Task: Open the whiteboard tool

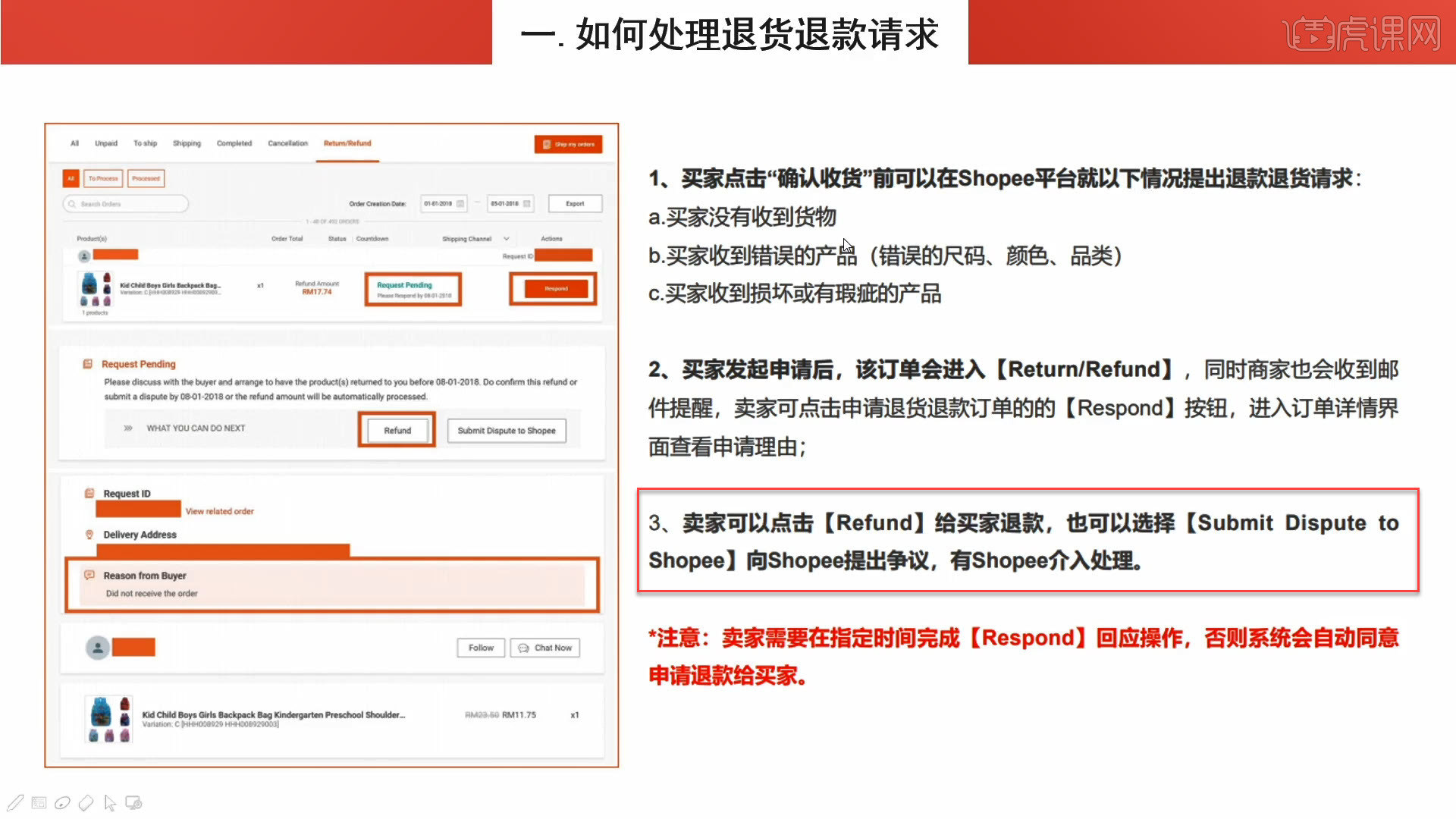Action: click(38, 802)
